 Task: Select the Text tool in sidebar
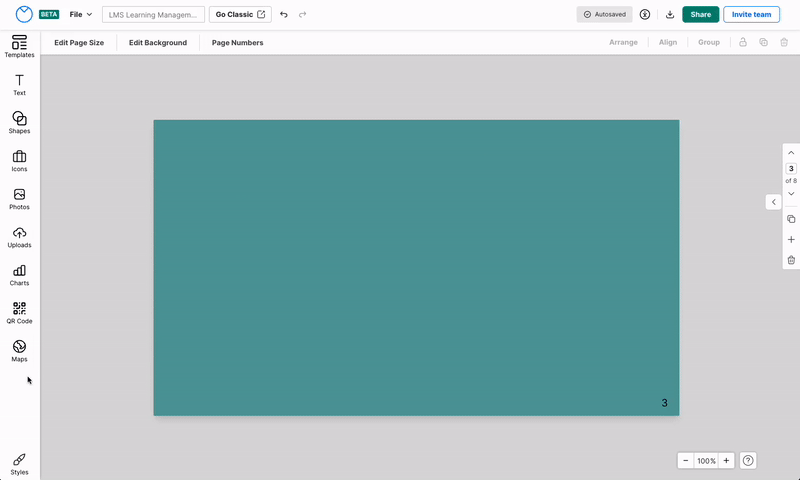(x=19, y=84)
